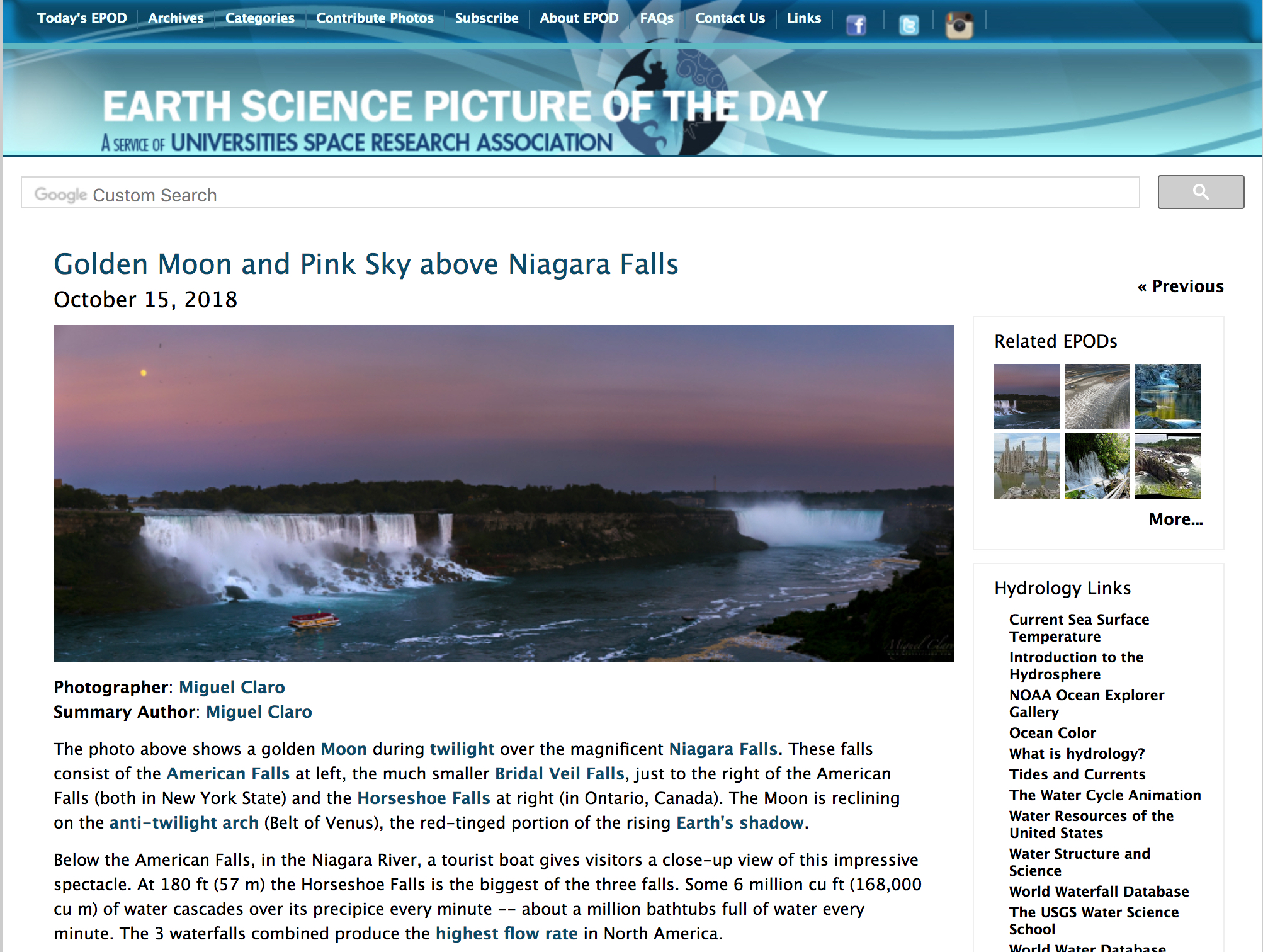1263x952 pixels.
Task: Switch to the Categories section
Action: pos(259,18)
